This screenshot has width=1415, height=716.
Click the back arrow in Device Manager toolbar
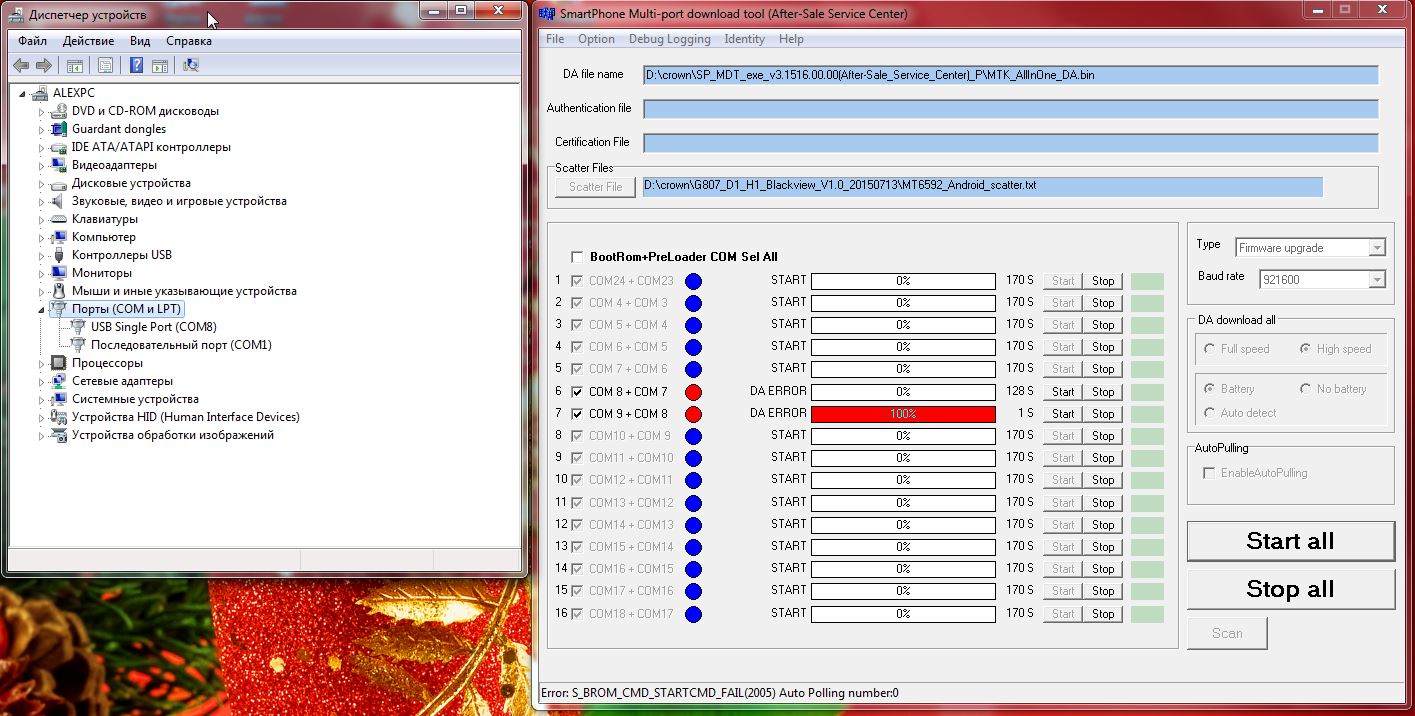pos(21,66)
